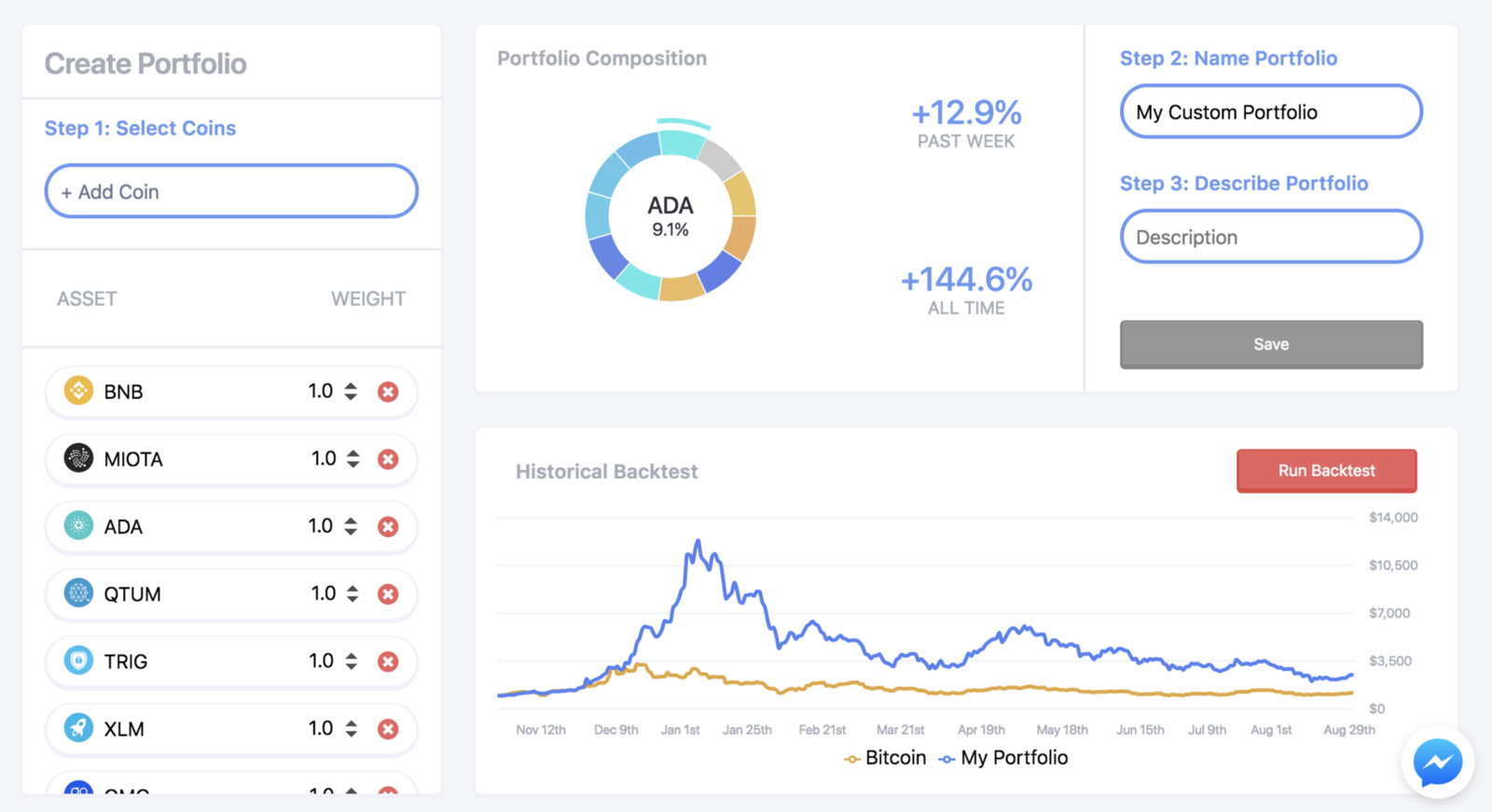Viewport: 1492px width, 812px height.
Task: Click the MIOTA coin logo
Action: tap(78, 458)
